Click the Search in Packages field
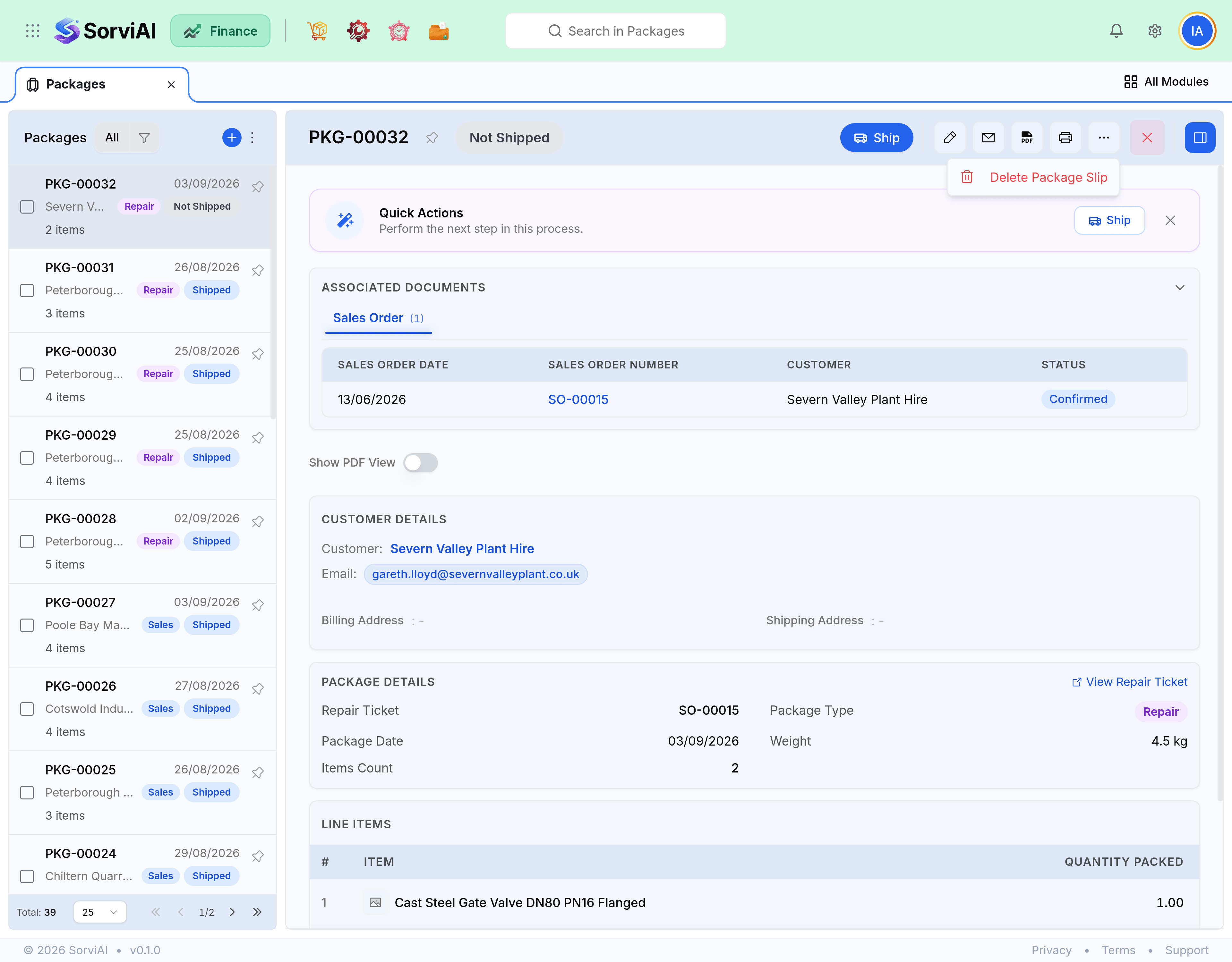This screenshot has height=962, width=1232. tap(616, 31)
